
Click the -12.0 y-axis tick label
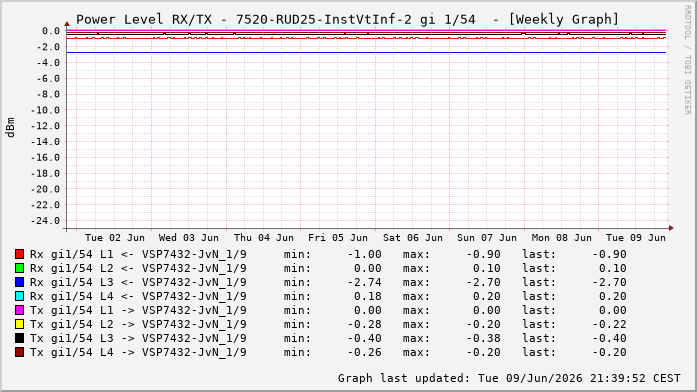point(45,126)
